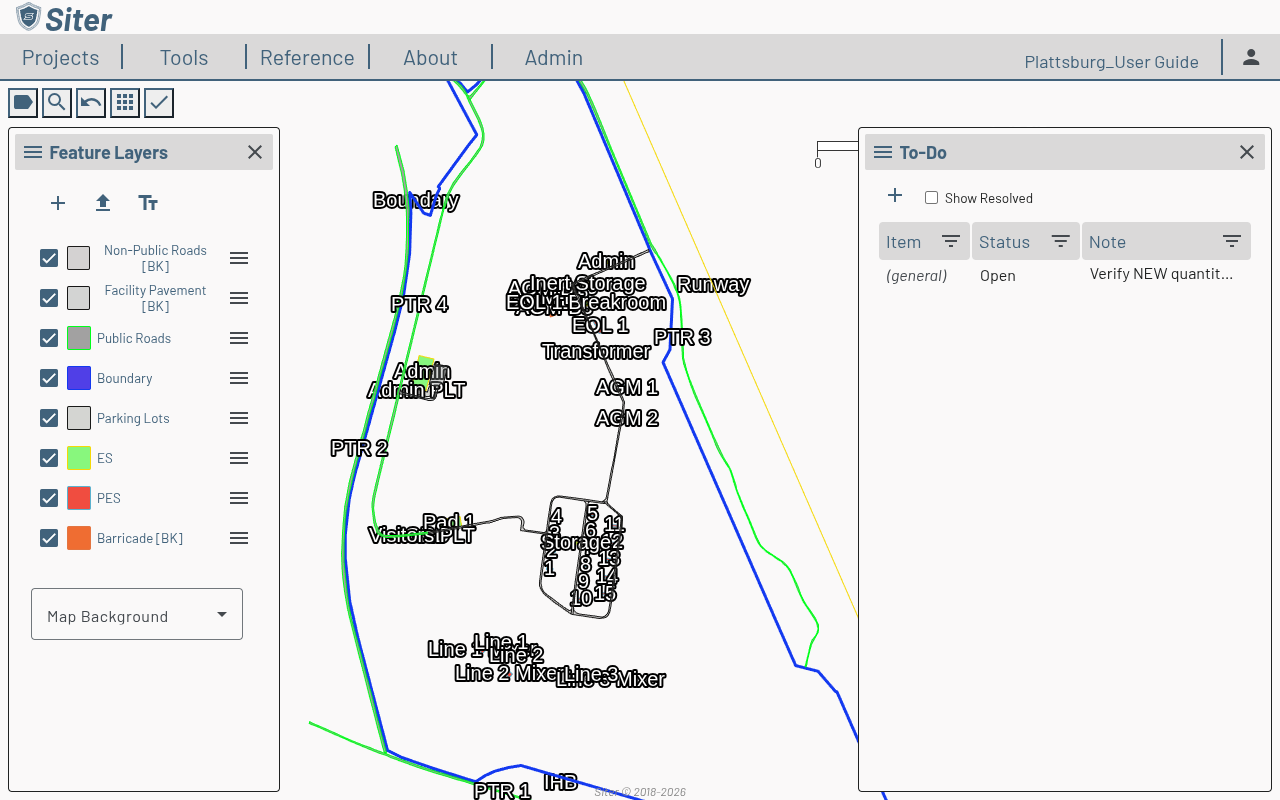The image size is (1280, 800).
Task: Click the Siter shield logo
Action: 28,17
